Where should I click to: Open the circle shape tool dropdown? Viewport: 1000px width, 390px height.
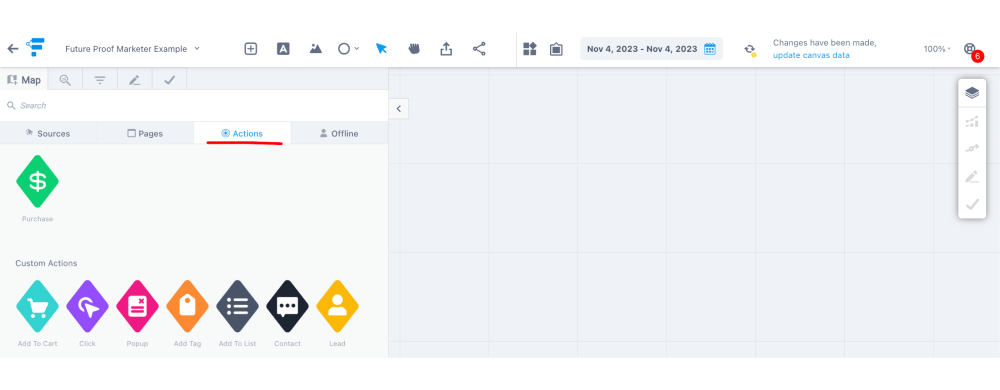(x=348, y=48)
